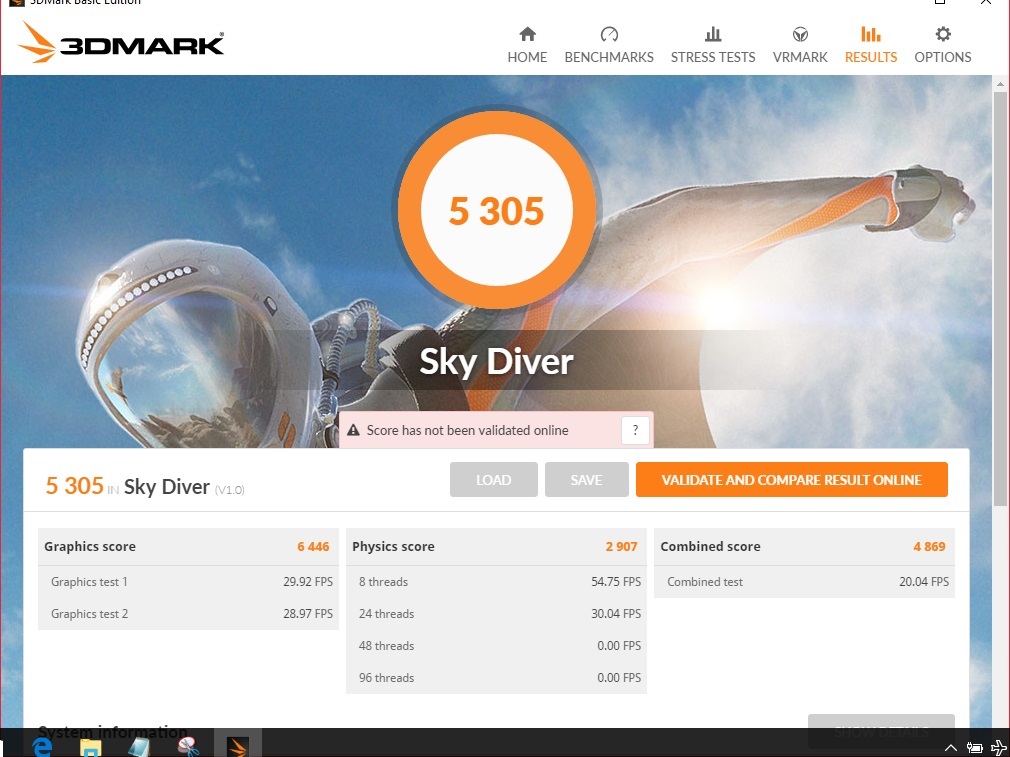Click the Graphics score heading
This screenshot has width=1010, height=757.
[x=90, y=547]
